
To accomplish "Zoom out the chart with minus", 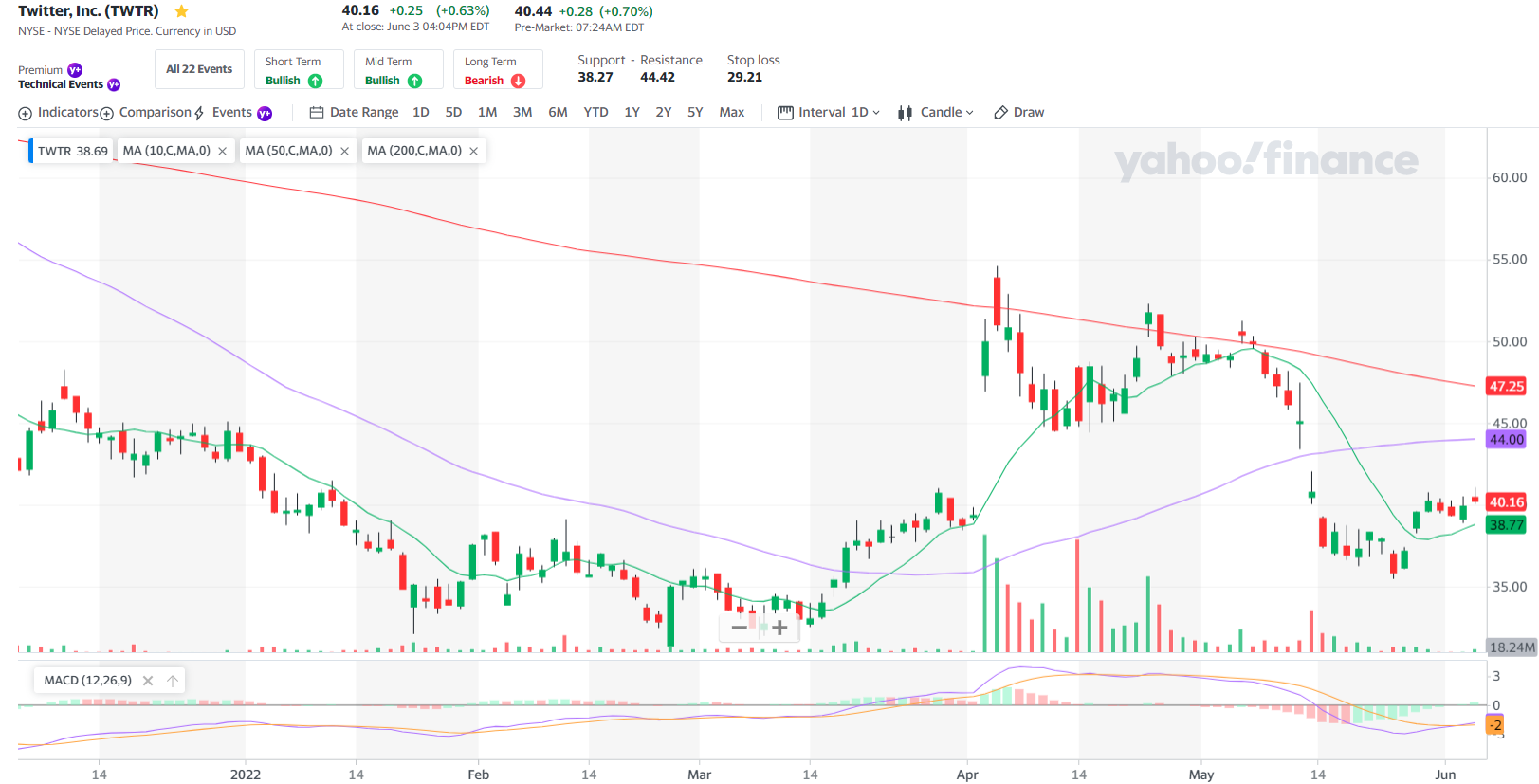I will (x=740, y=628).
